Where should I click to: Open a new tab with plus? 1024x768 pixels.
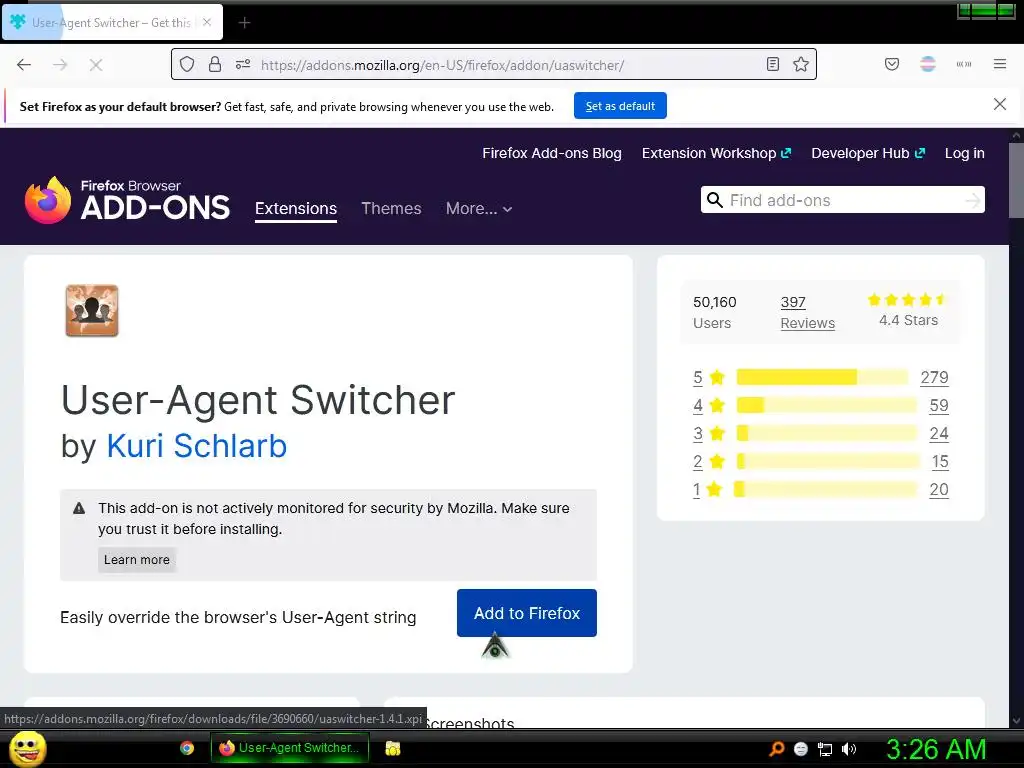pos(244,23)
